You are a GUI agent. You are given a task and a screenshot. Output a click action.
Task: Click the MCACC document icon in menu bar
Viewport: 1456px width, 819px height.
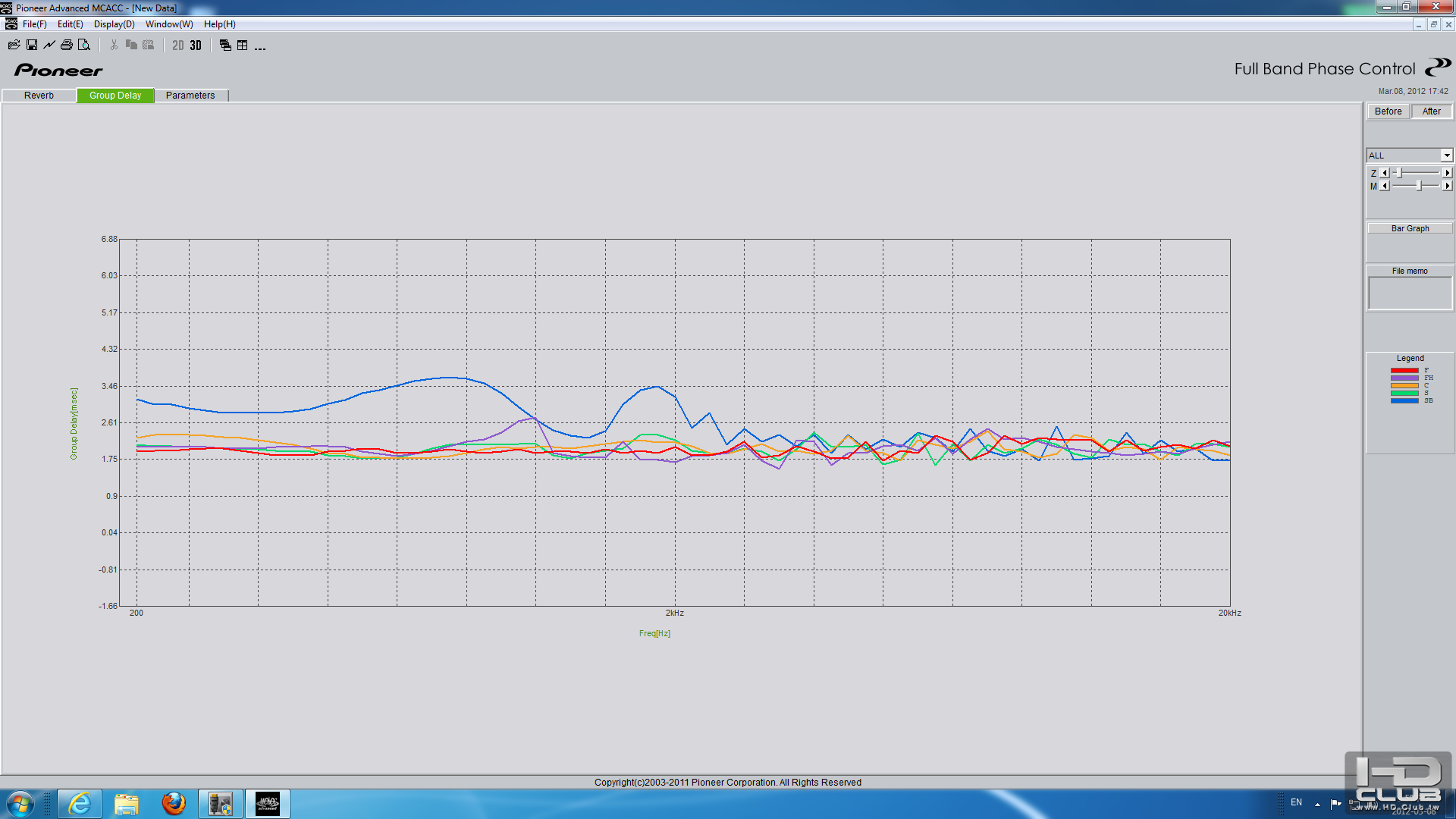click(x=11, y=24)
